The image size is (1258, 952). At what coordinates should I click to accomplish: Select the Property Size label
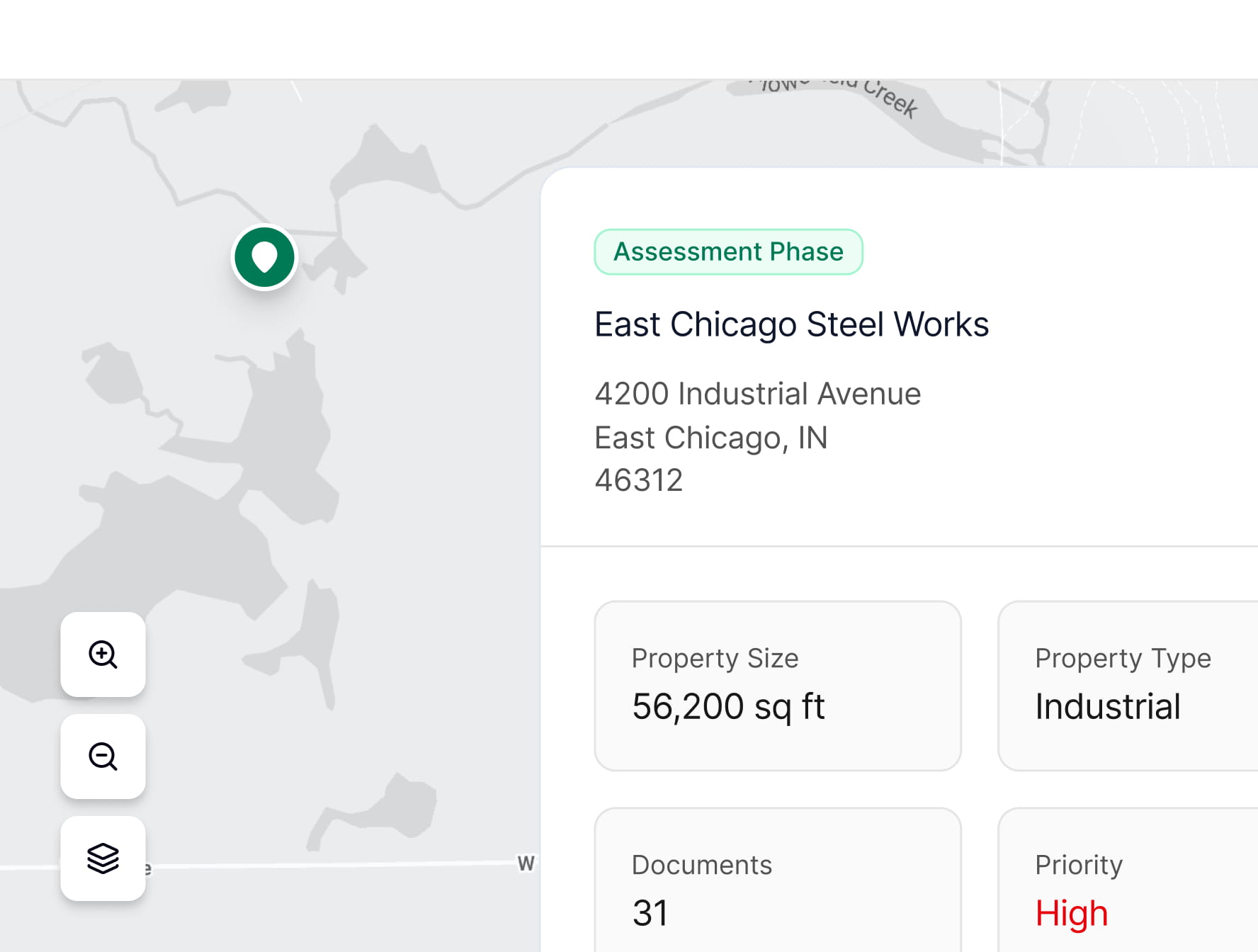pos(715,658)
